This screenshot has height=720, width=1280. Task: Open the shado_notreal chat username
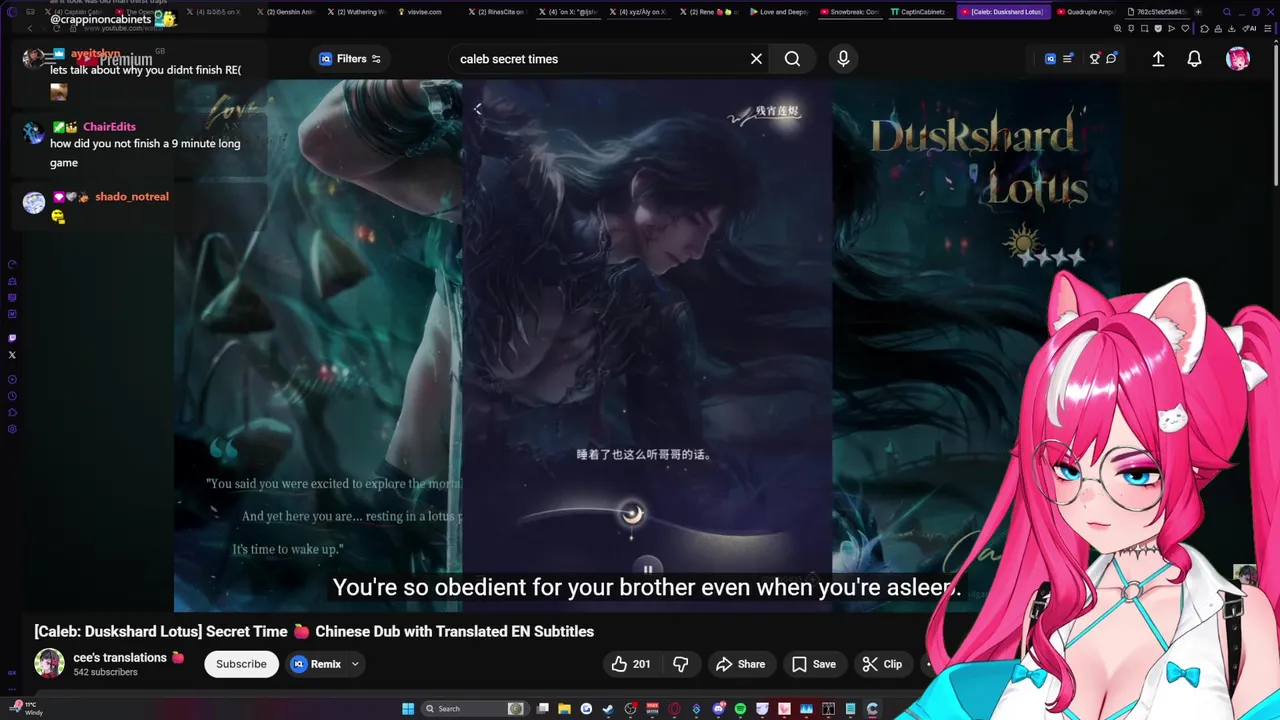132,197
